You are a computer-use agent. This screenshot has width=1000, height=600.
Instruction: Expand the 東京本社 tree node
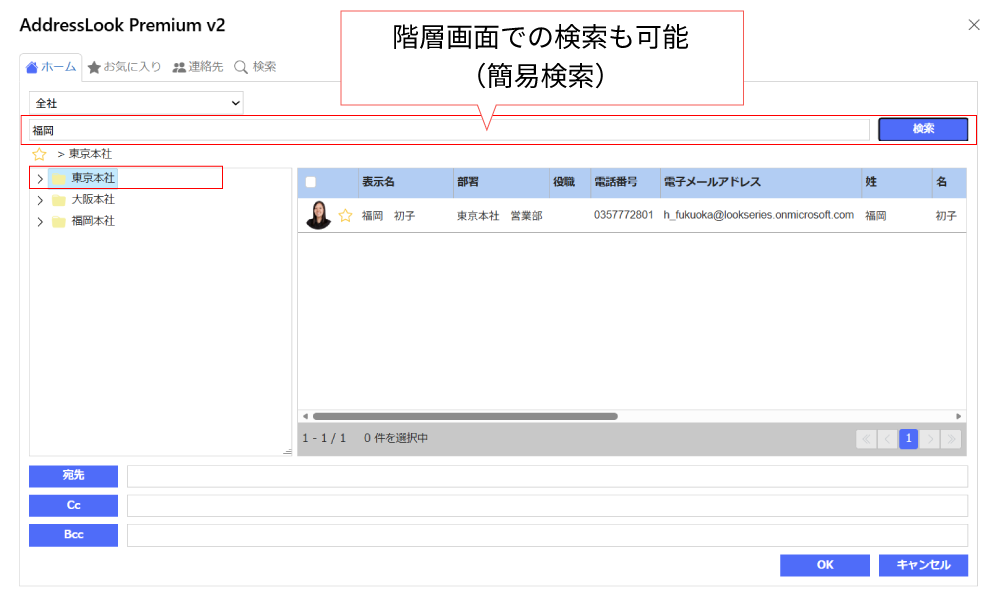click(x=39, y=179)
